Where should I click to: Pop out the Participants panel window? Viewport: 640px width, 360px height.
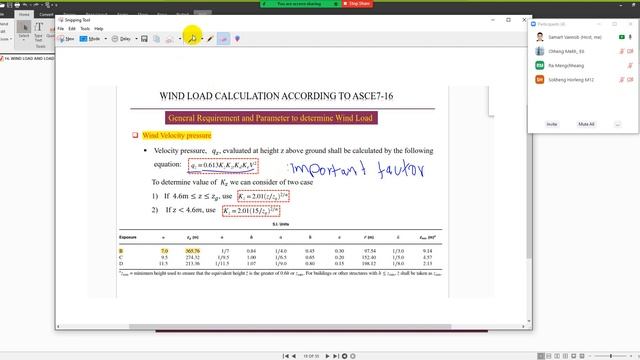pyautogui.click(x=615, y=24)
